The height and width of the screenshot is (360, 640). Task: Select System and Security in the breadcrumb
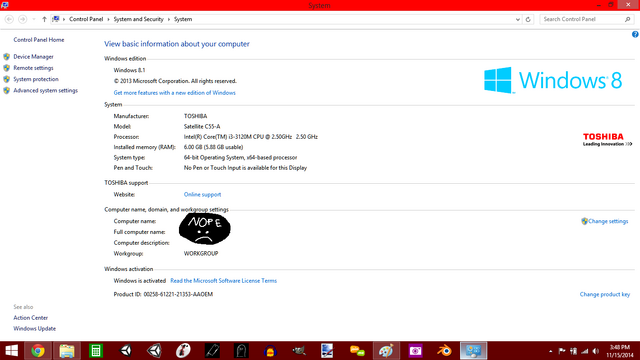pos(138,19)
